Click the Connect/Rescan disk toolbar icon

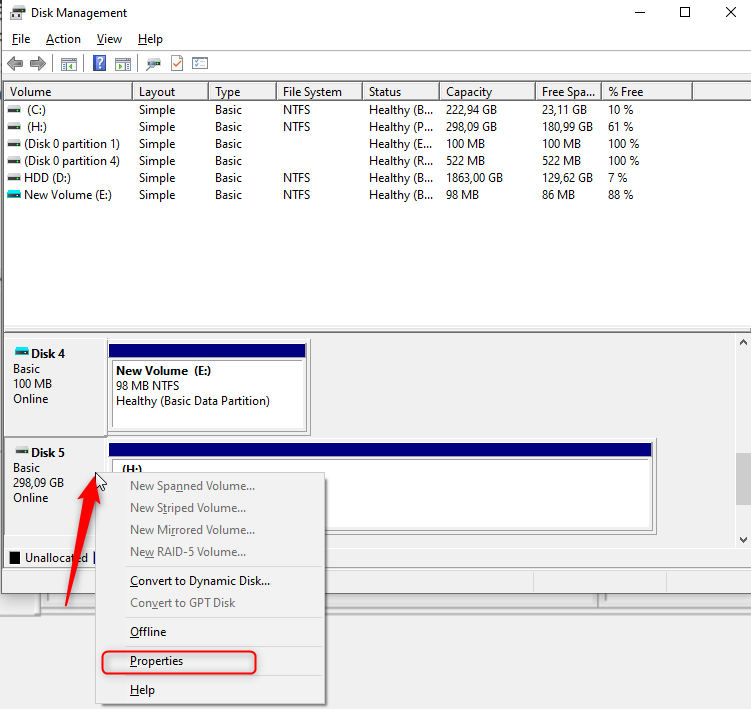[153, 63]
